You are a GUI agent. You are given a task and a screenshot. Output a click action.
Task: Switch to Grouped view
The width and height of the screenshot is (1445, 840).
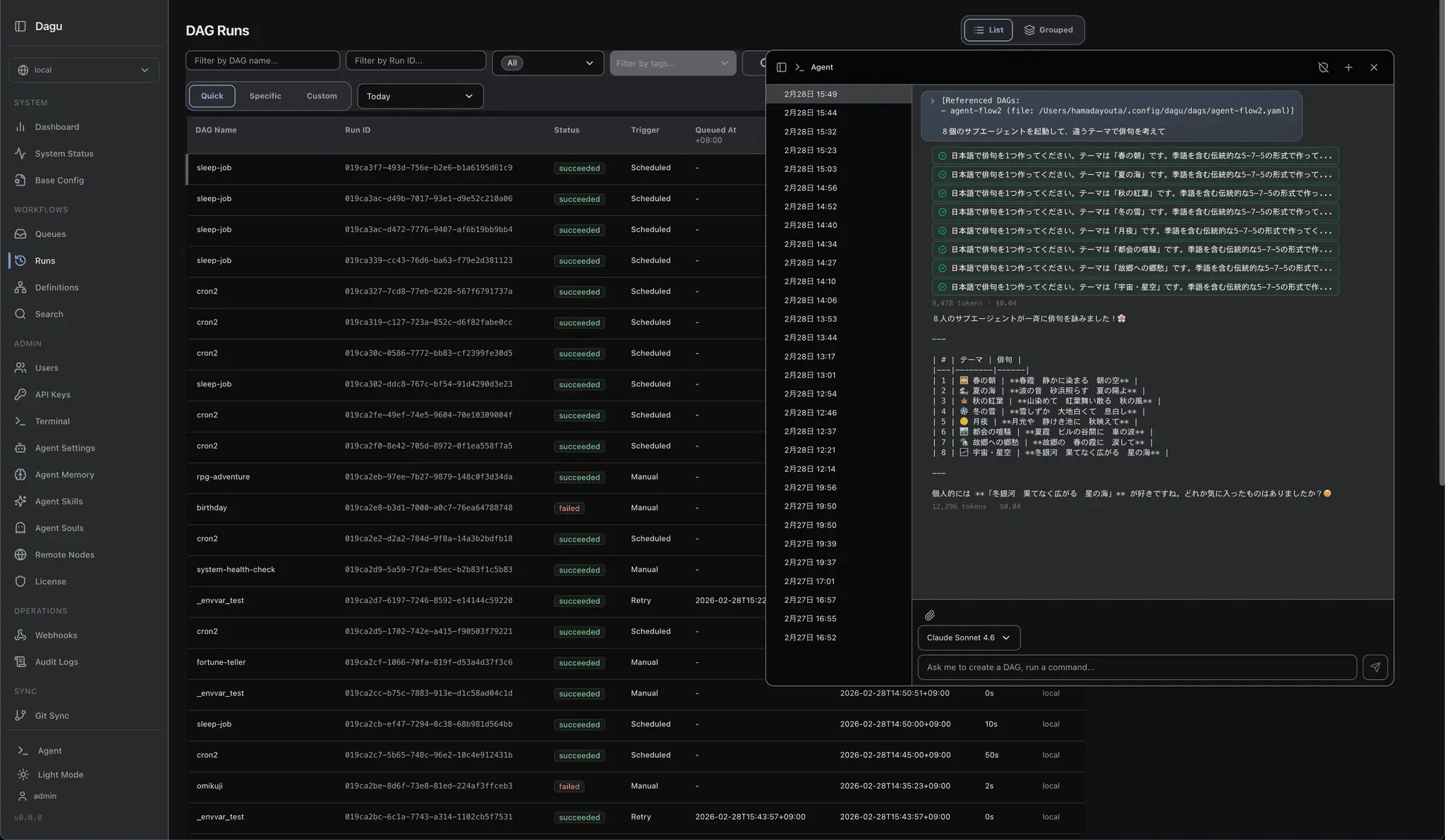1048,30
